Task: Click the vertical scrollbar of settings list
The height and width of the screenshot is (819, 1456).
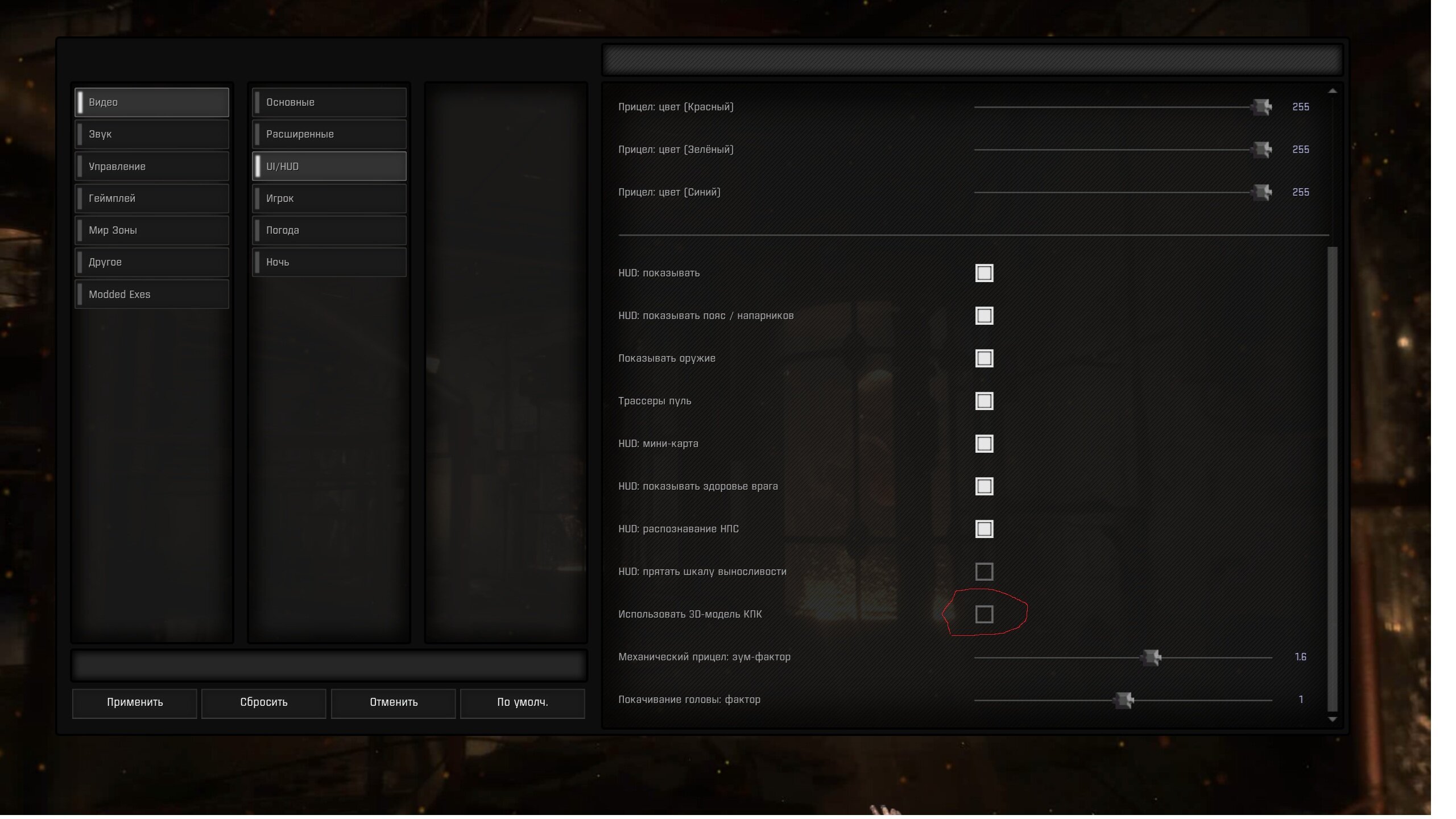Action: tap(1332, 478)
